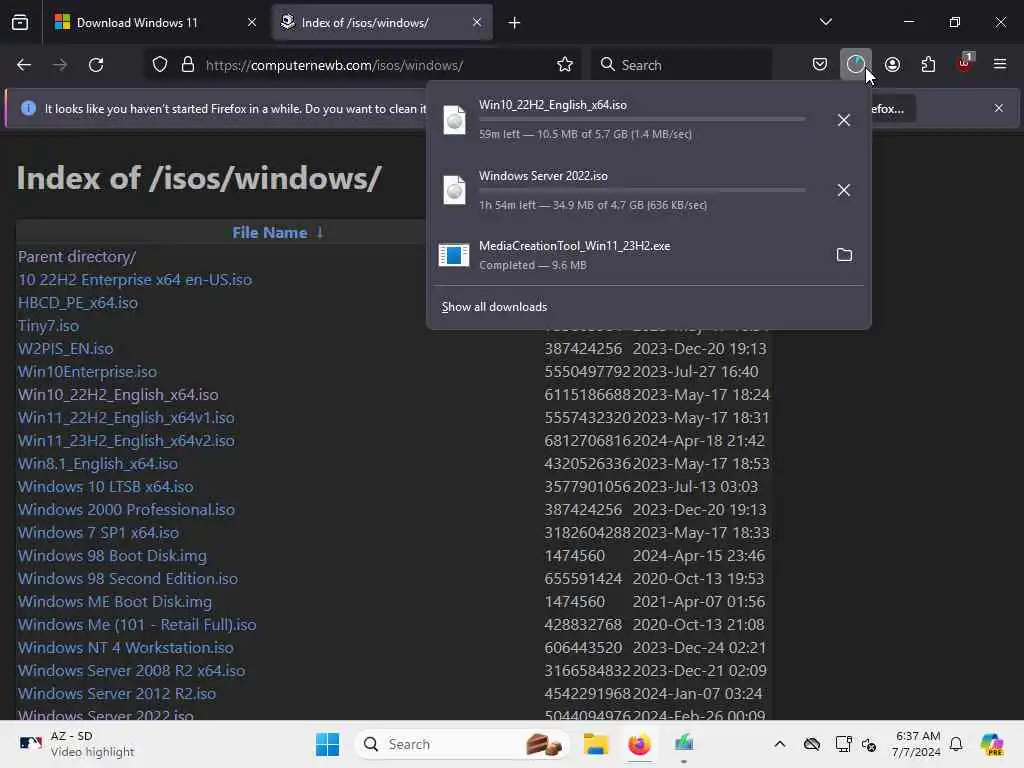The height and width of the screenshot is (768, 1024).
Task: Click Windows 2000 Professional.iso link
Action: tap(127, 510)
